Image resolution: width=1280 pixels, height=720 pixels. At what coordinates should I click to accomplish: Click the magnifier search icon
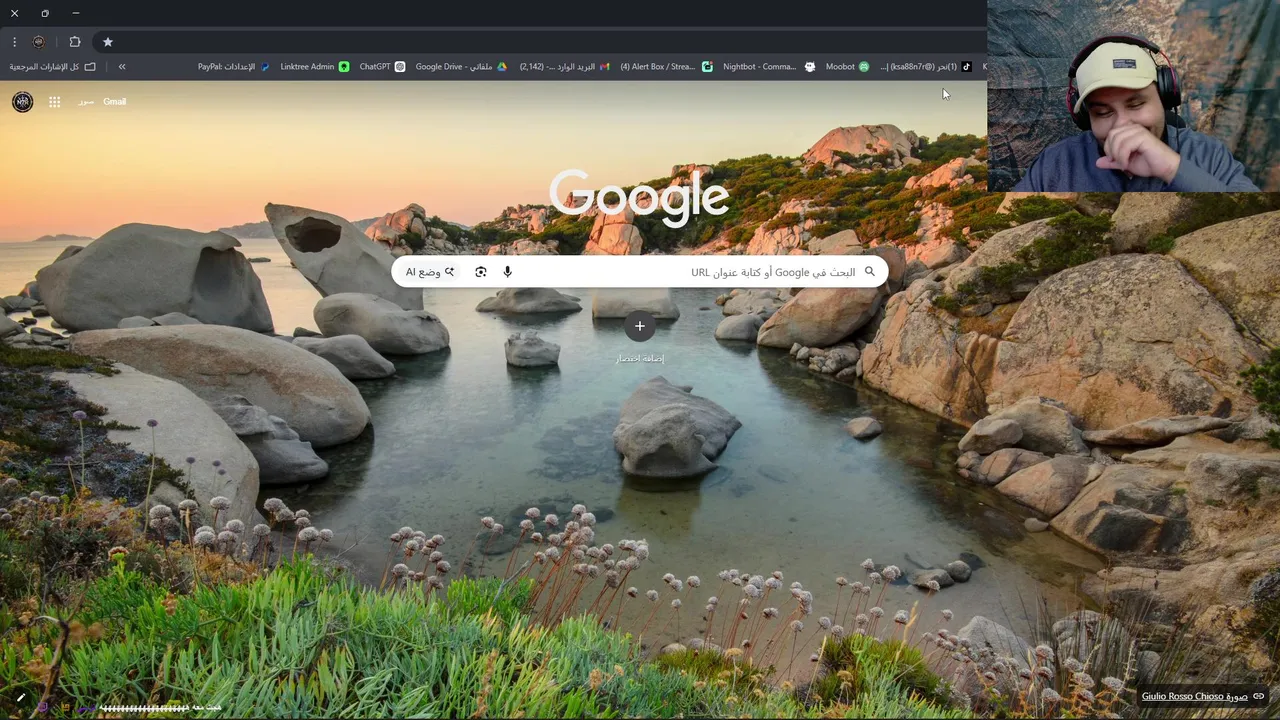(x=870, y=272)
